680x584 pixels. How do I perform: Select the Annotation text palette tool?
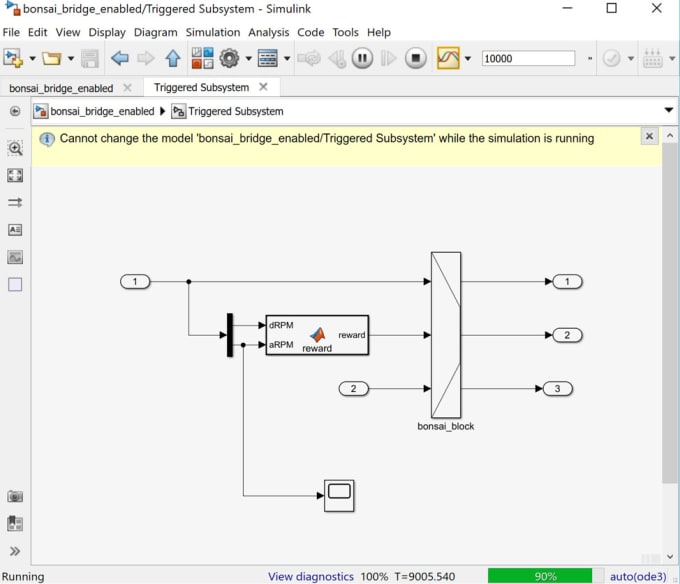[15, 230]
